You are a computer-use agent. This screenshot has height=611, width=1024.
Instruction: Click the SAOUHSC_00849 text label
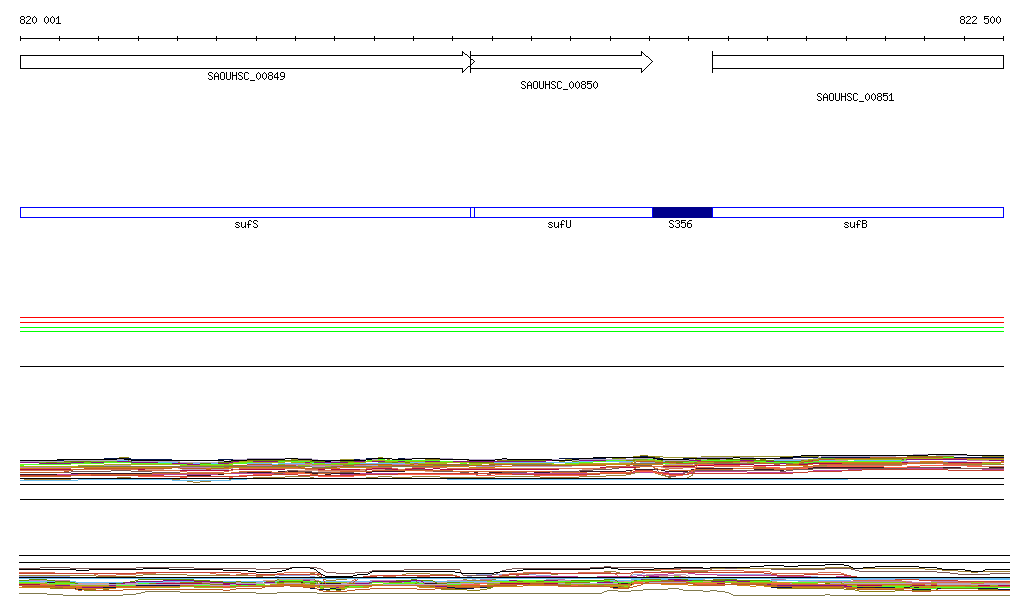tap(246, 76)
